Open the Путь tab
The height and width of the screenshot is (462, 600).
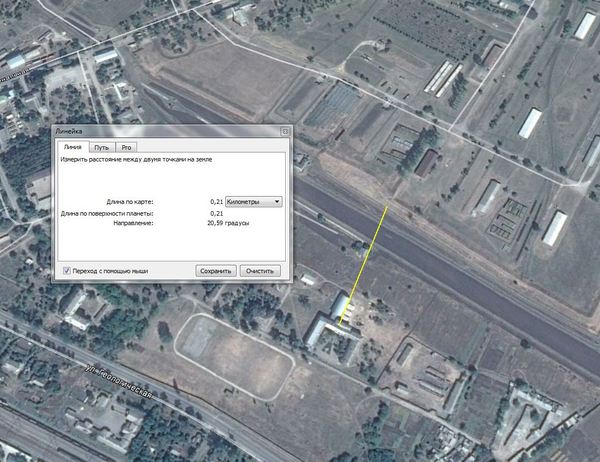pyautogui.click(x=101, y=147)
